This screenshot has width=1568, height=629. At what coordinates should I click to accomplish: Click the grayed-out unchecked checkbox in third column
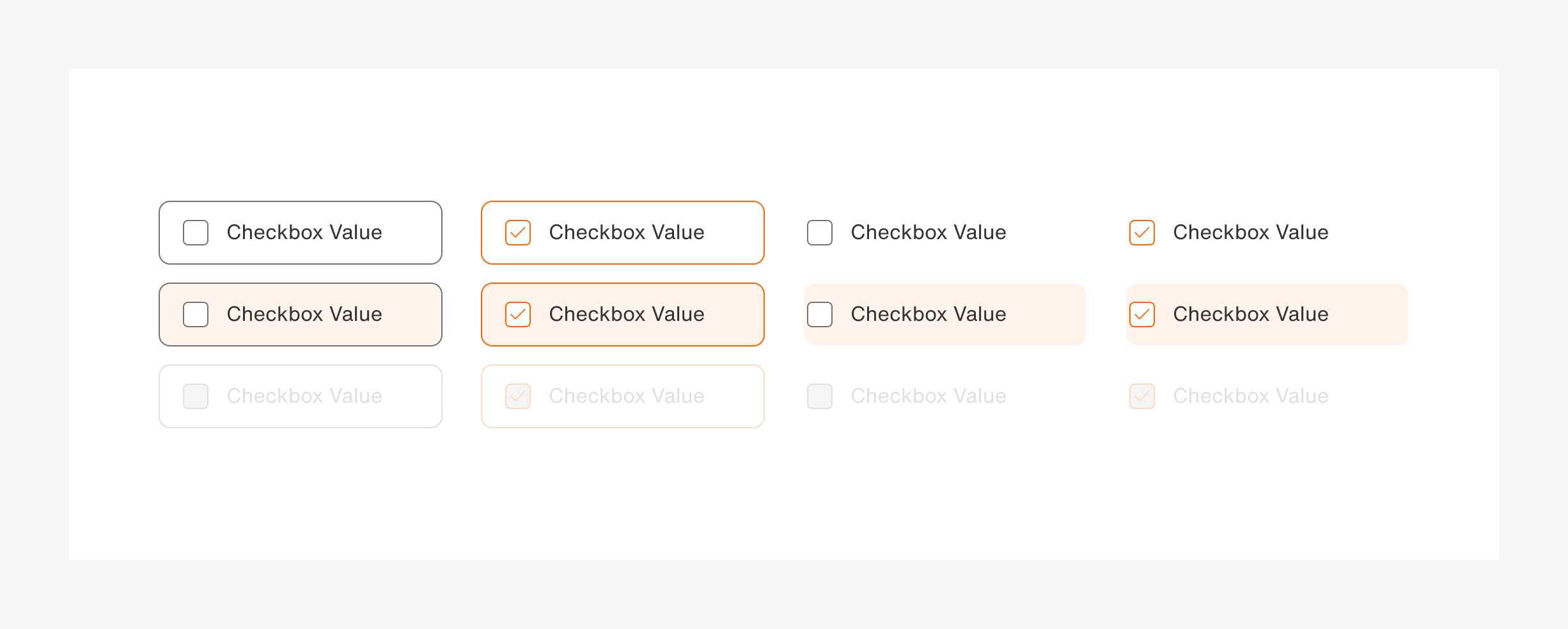819,396
